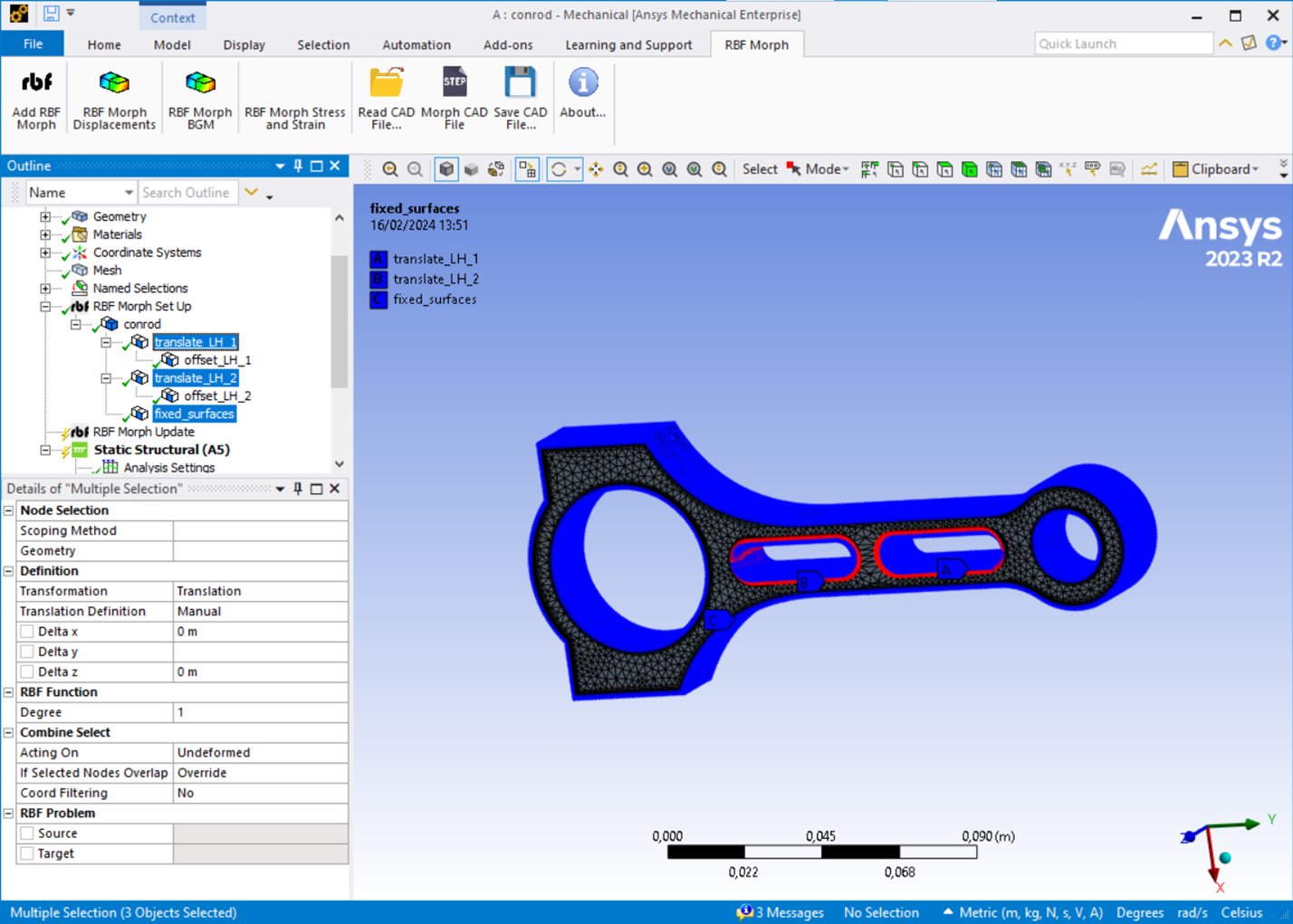
Task: Click the Quick Launch search box
Action: 1124,43
